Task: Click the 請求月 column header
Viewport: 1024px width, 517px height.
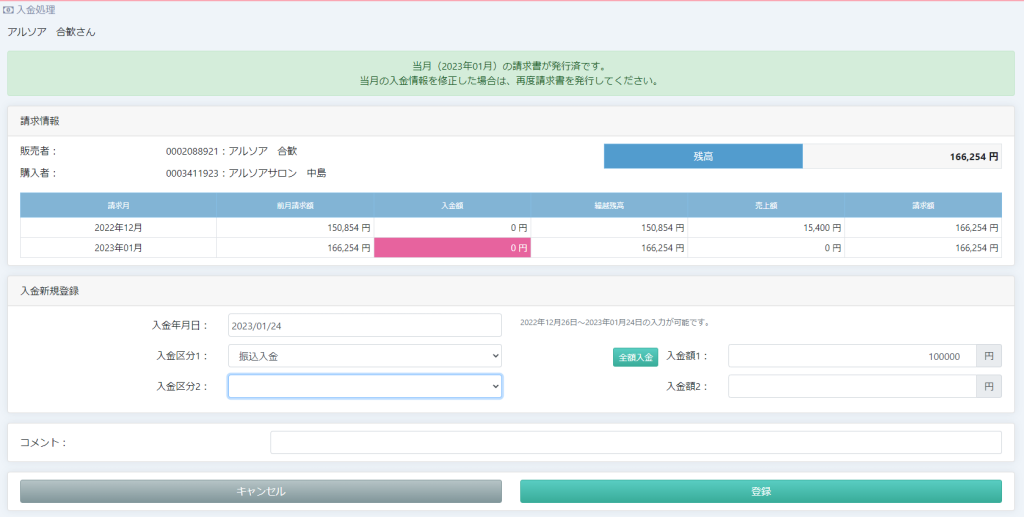Action: click(x=118, y=205)
